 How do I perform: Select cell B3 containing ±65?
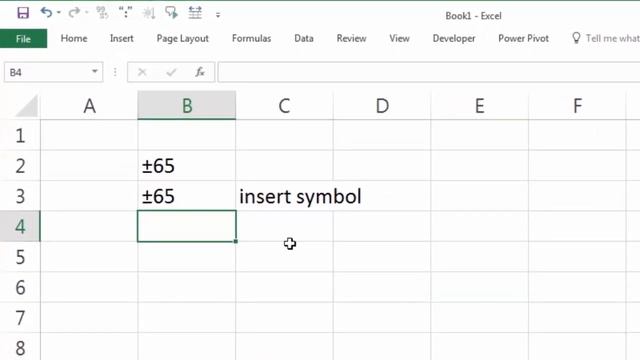pyautogui.click(x=187, y=196)
